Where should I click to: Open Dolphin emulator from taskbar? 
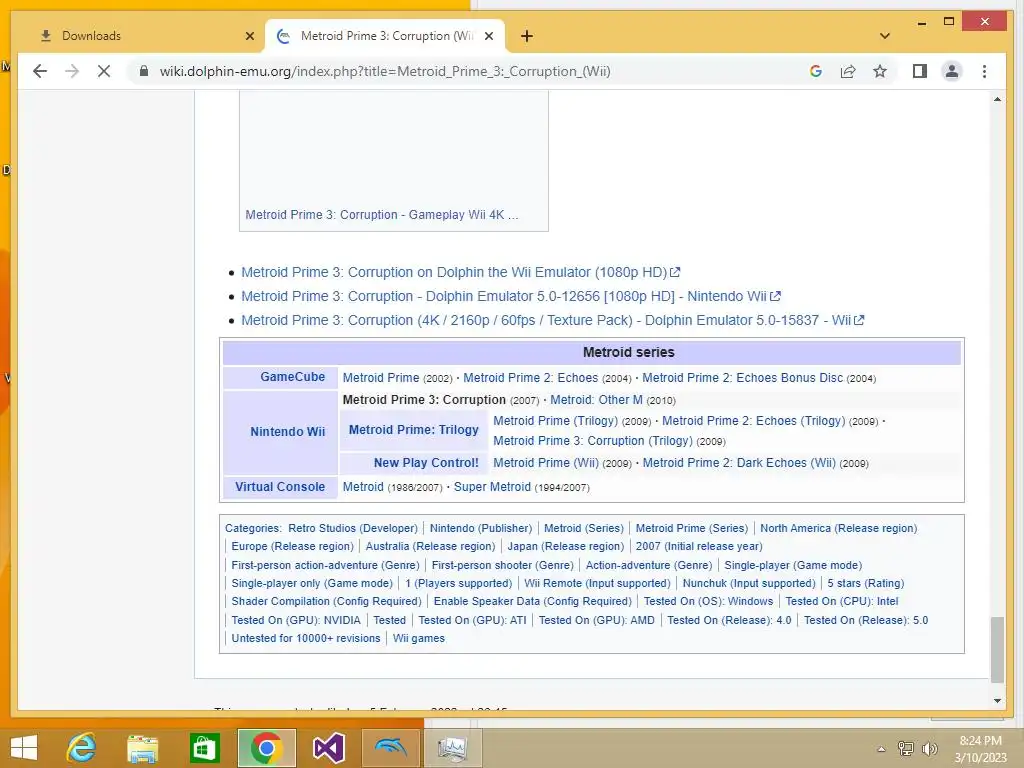pos(391,748)
